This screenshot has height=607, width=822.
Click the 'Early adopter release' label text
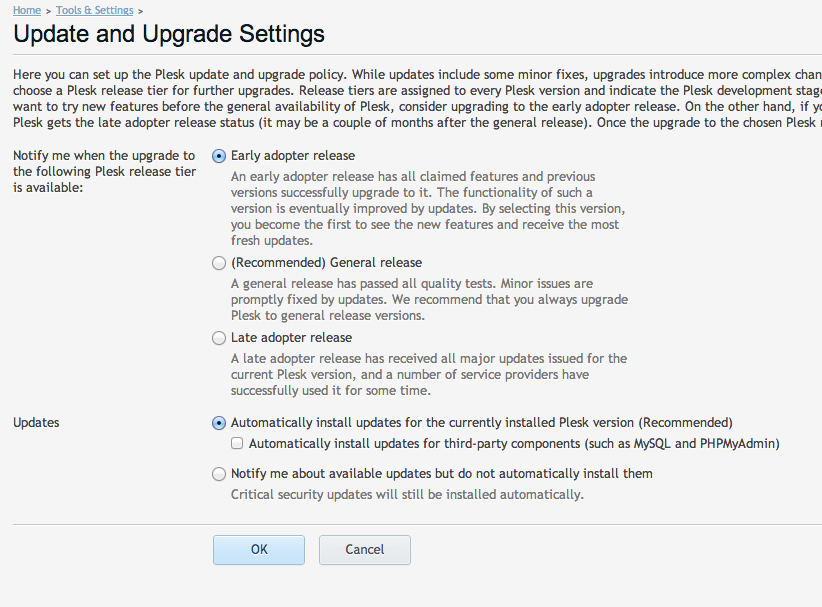[x=293, y=156]
